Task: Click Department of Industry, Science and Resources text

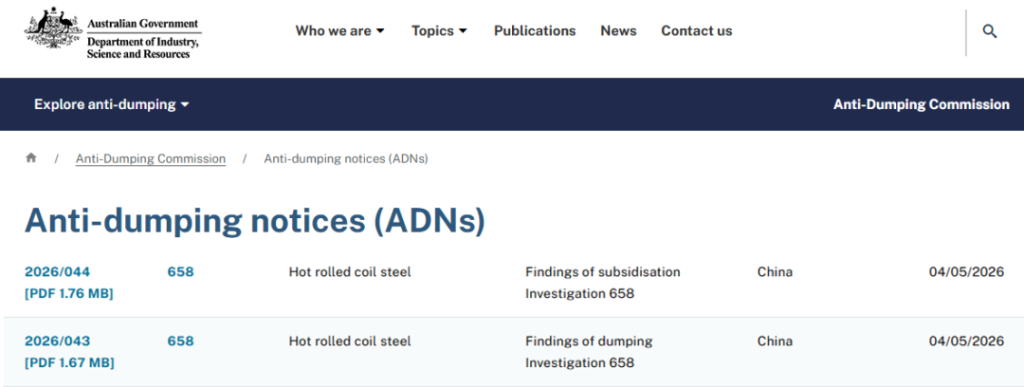Action: 143,48
